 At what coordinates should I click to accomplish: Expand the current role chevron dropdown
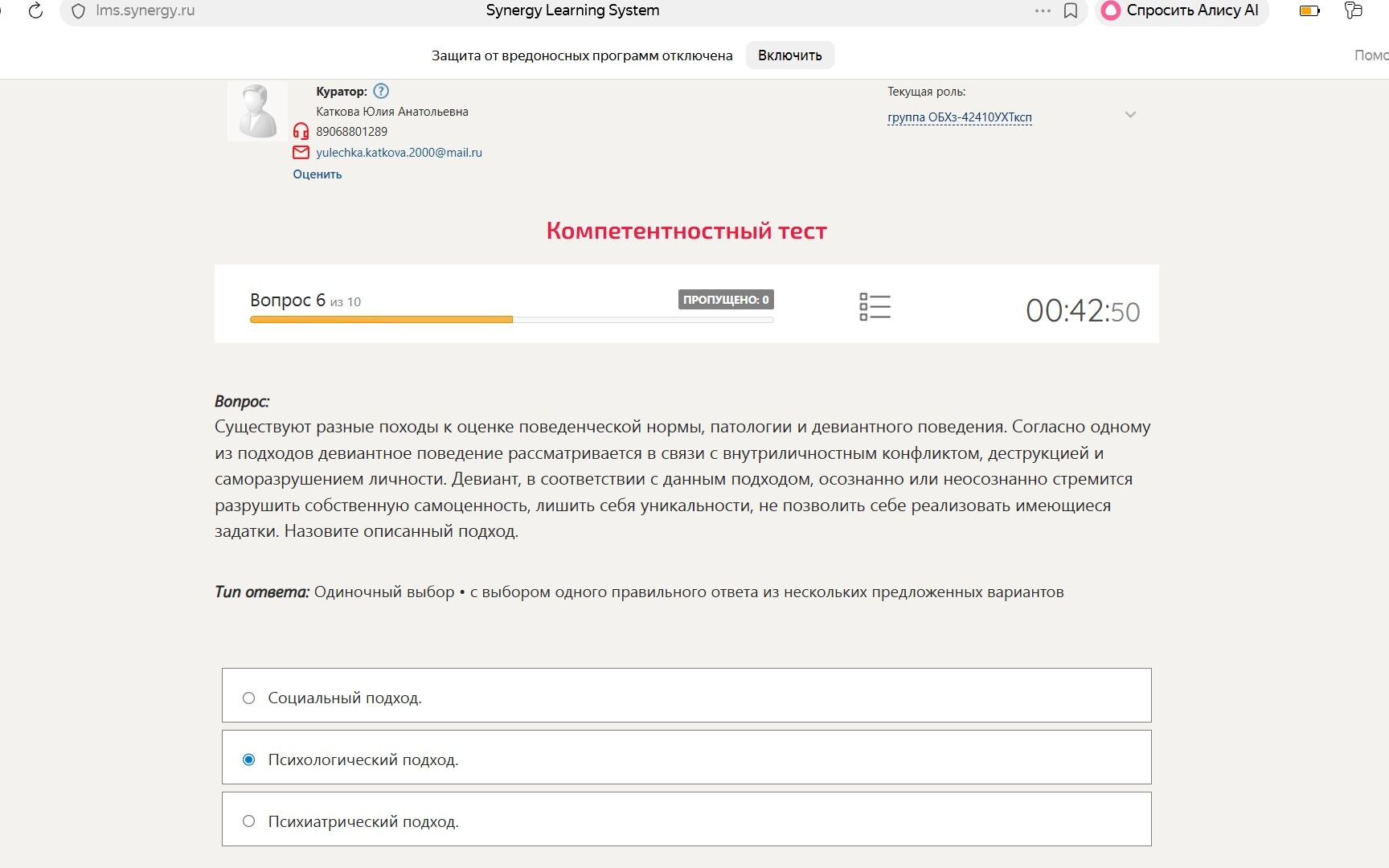click(1130, 114)
